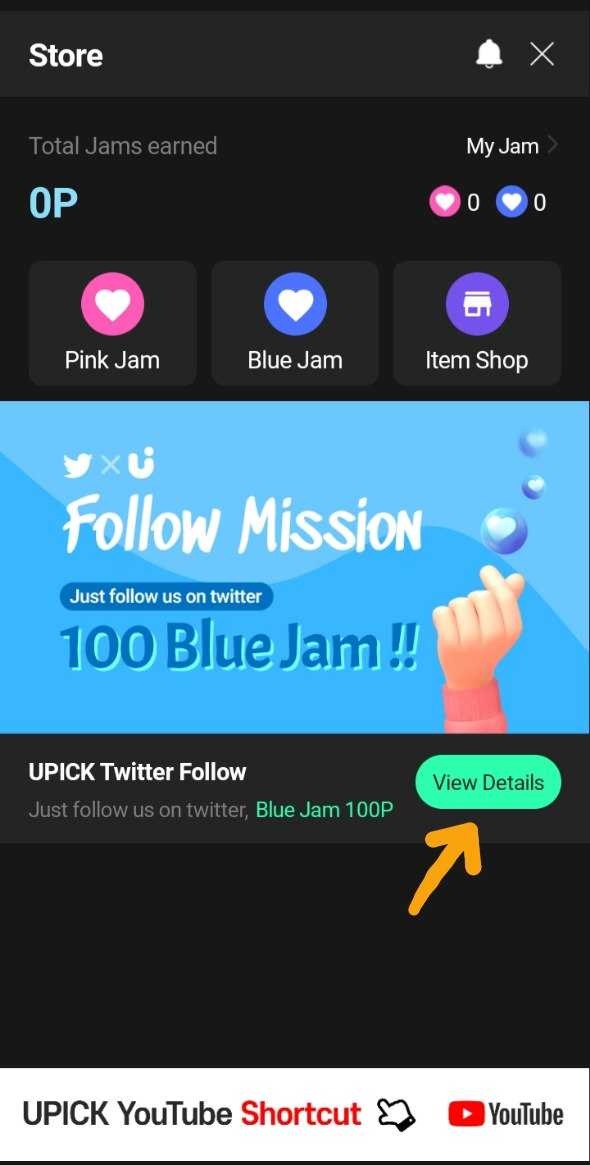Screen dimensions: 590x1165
Task: Expand My Jam chevron arrow
Action: 551,146
